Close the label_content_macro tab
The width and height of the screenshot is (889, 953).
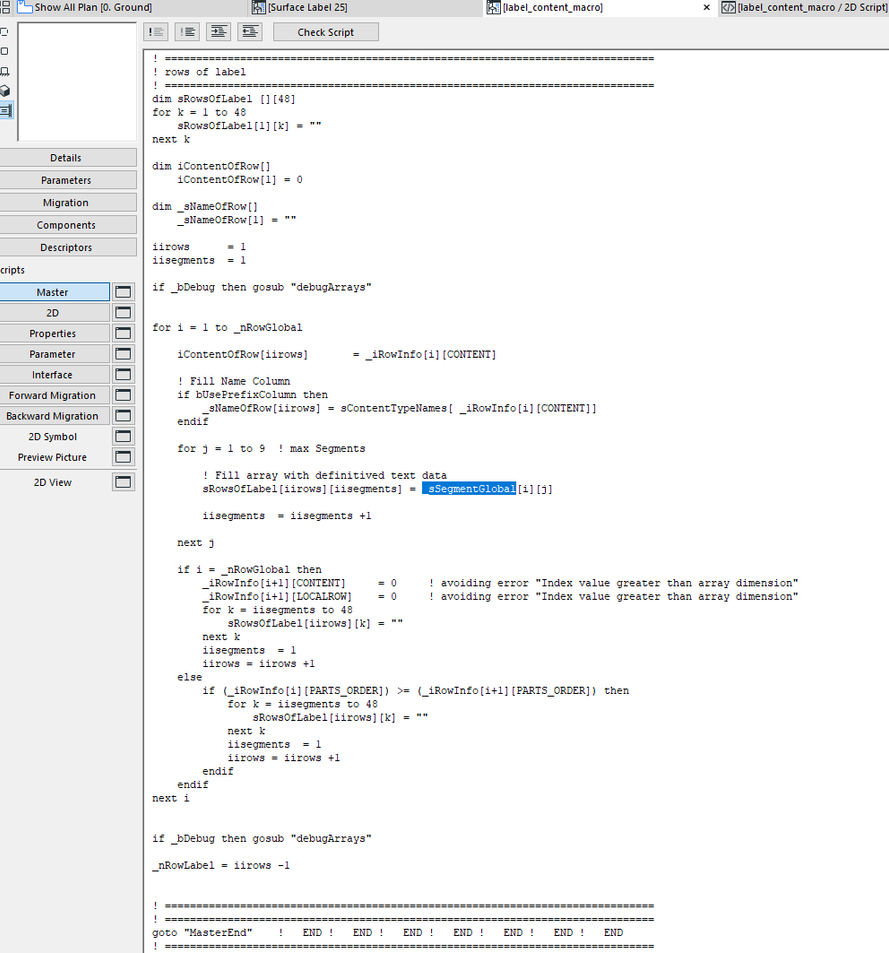coord(707,7)
